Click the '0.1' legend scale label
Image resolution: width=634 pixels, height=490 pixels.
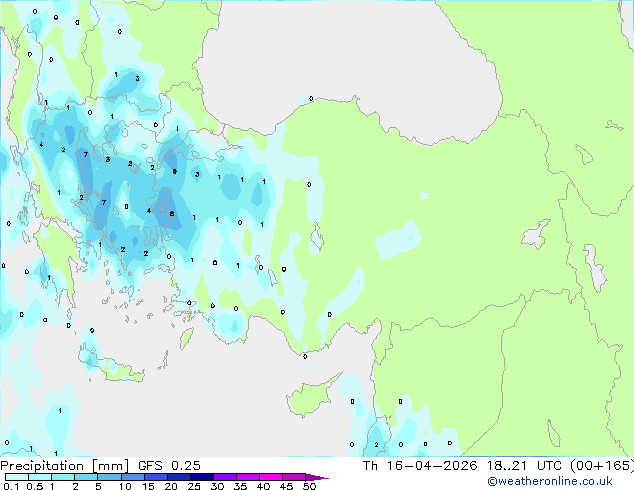pos(11,486)
